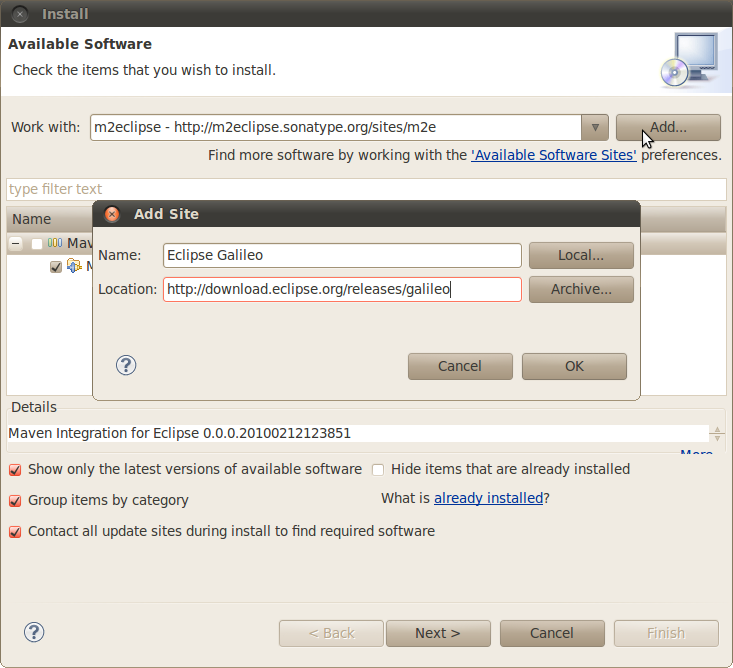
Task: Disable Group items by category
Action: [15, 501]
